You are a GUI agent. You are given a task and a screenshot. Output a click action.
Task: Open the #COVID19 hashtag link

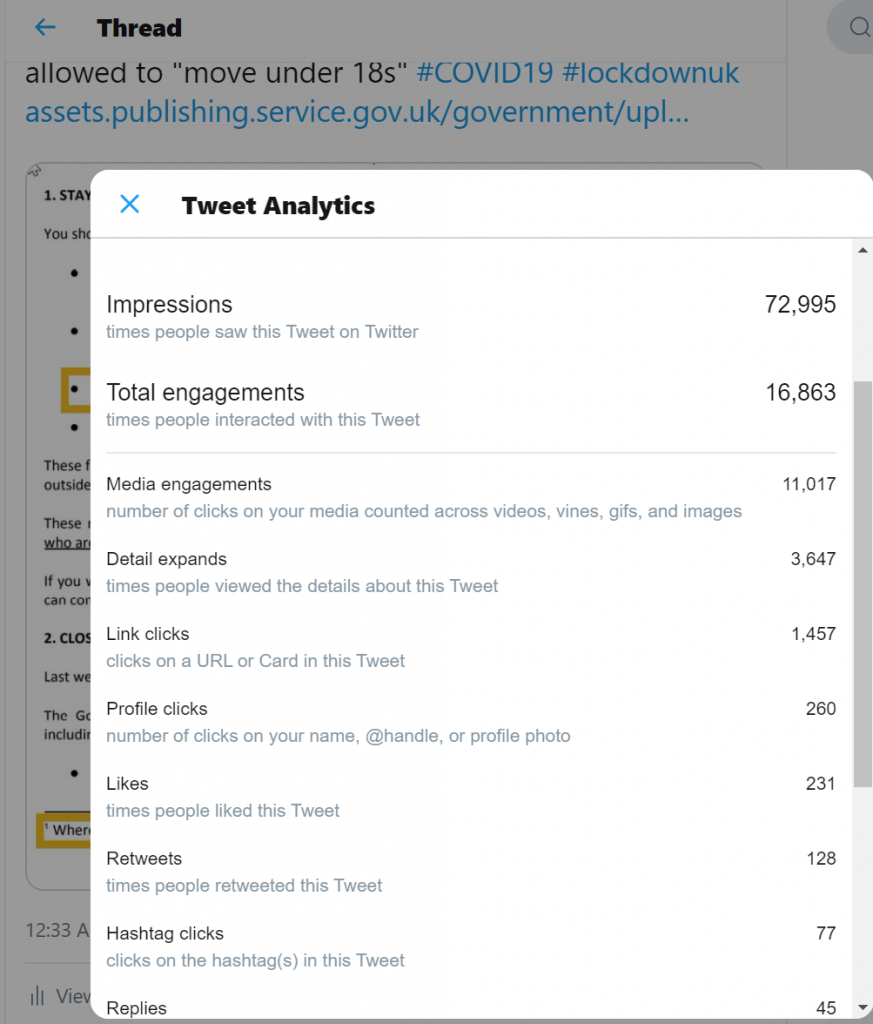pos(484,72)
